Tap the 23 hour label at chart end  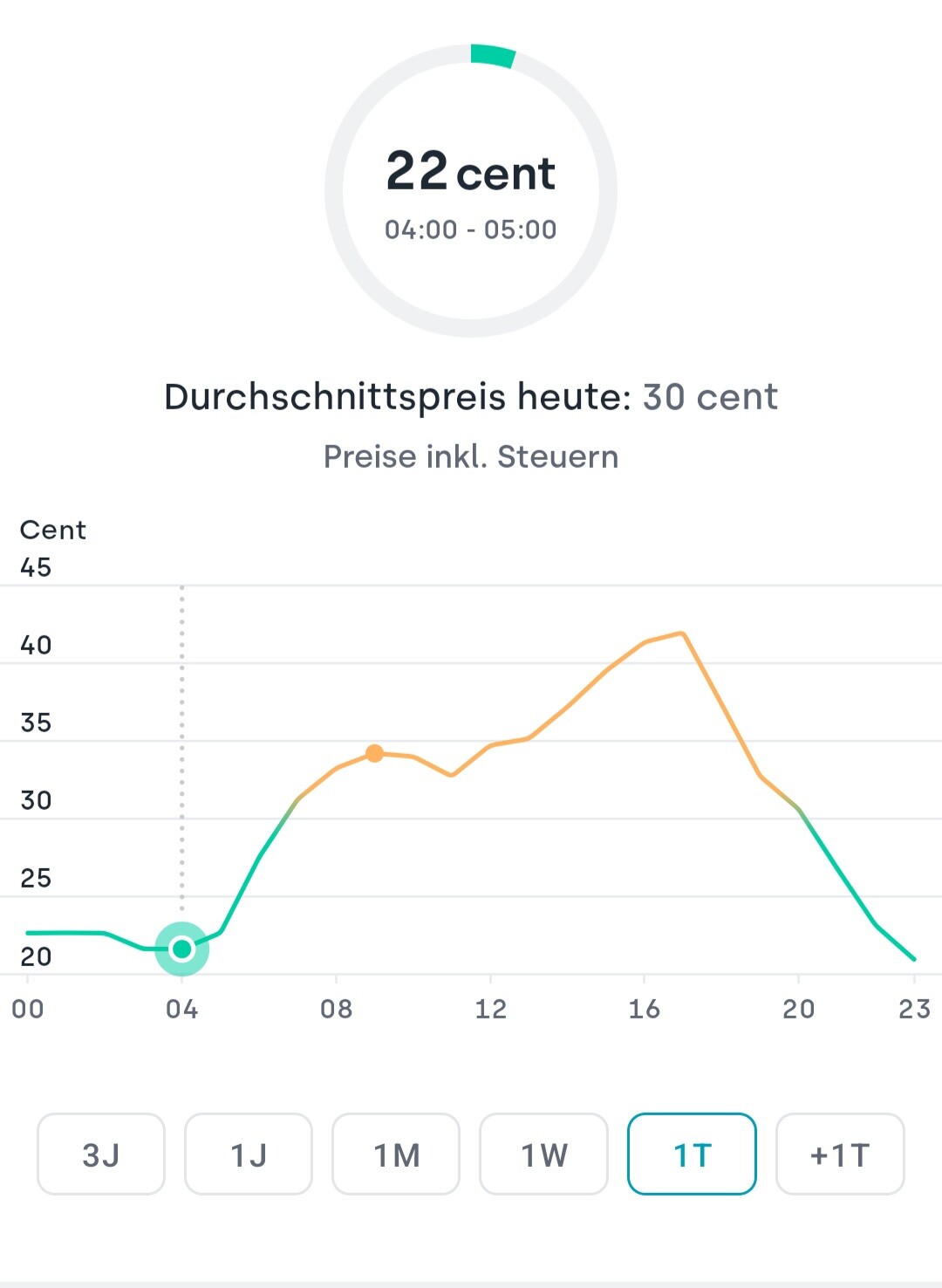914,1010
